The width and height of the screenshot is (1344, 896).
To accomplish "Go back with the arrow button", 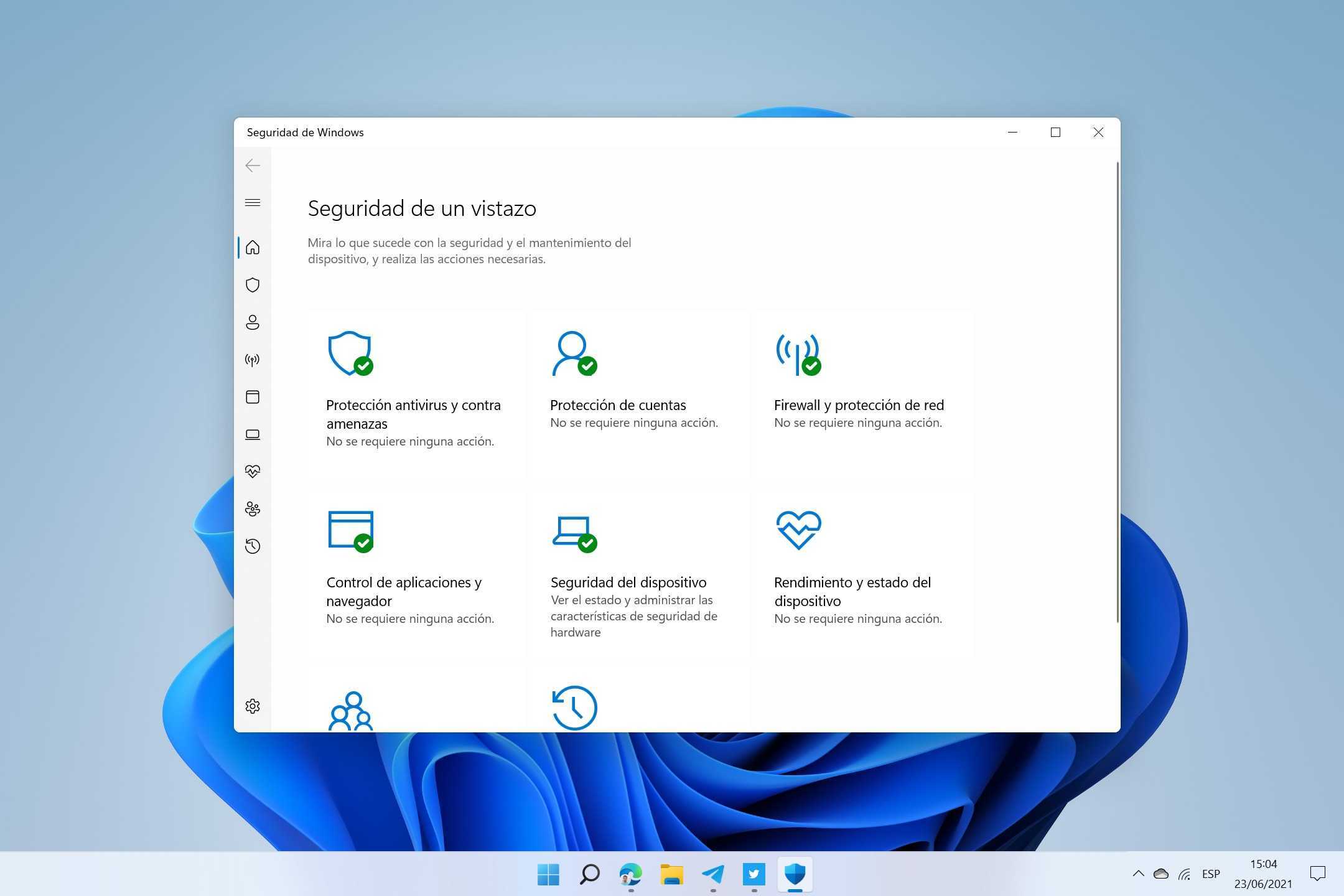I will (252, 166).
